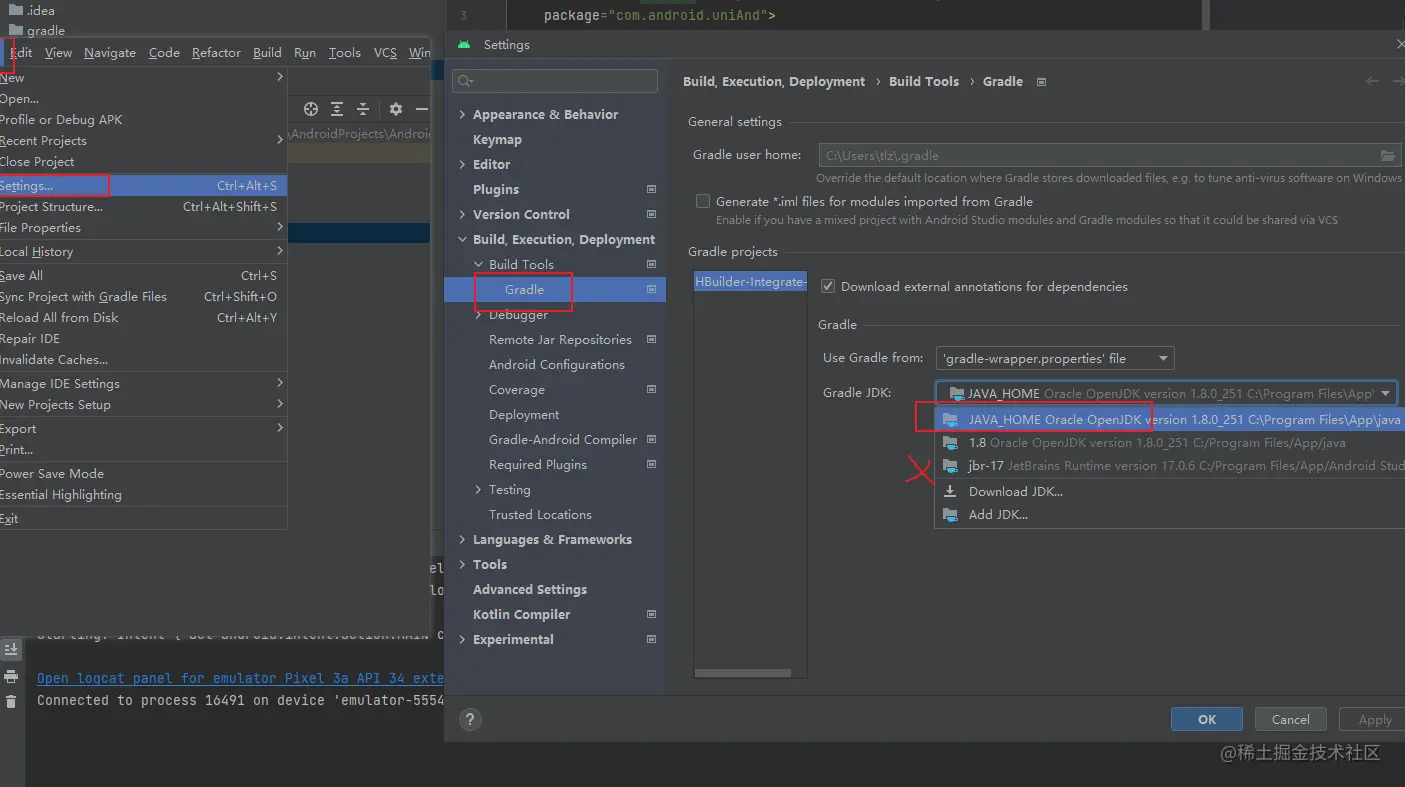Open the Use Gradle from combo box
The image size is (1405, 787).
pyautogui.click(x=1055, y=358)
